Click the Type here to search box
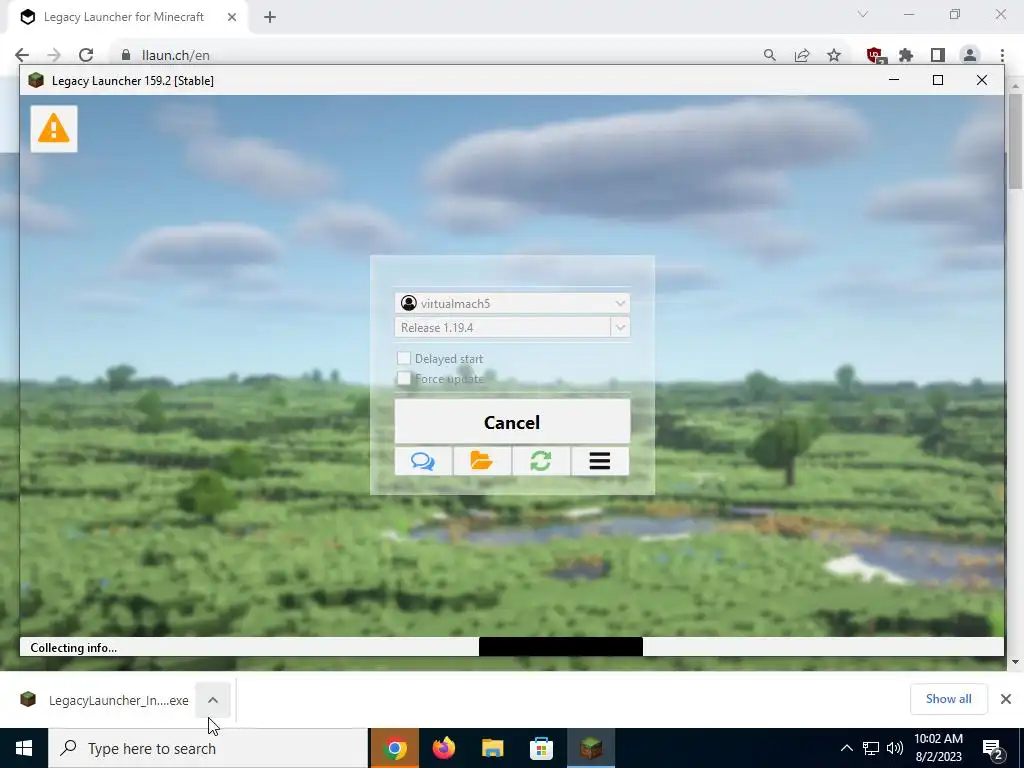Image resolution: width=1024 pixels, height=768 pixels. (208, 748)
